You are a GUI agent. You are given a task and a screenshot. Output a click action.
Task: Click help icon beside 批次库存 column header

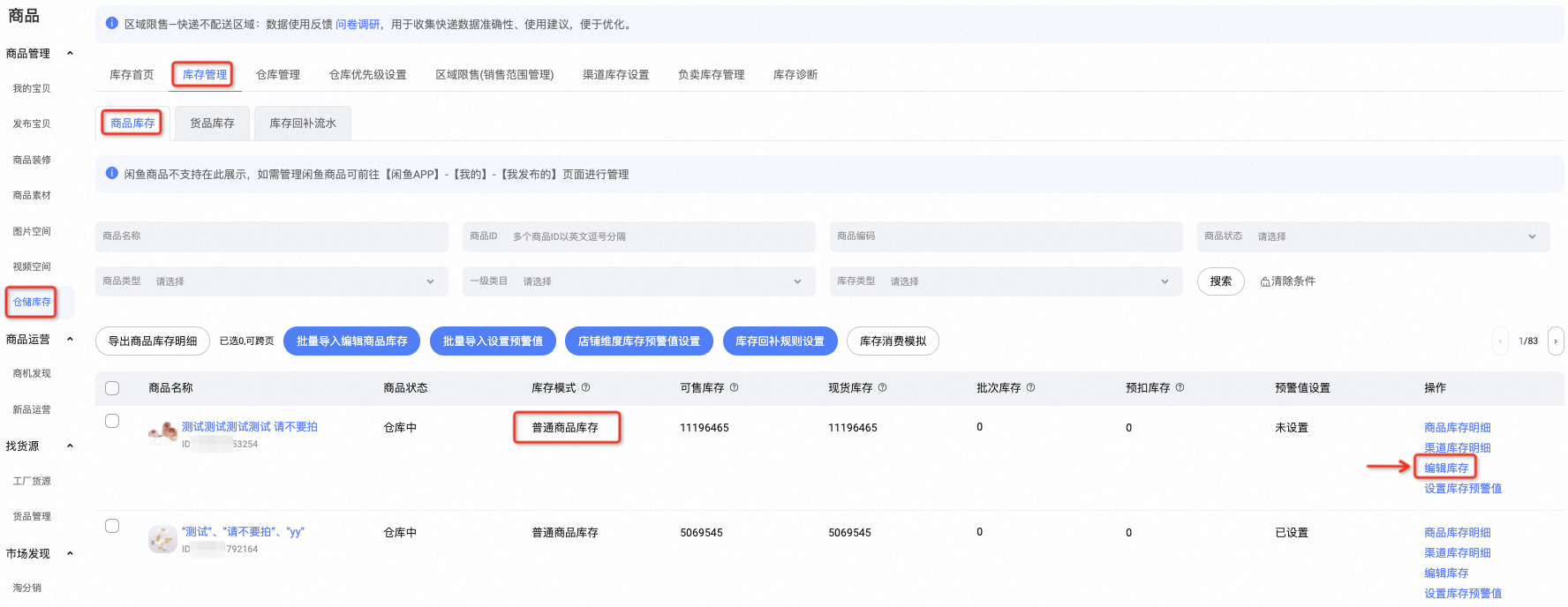(1030, 387)
